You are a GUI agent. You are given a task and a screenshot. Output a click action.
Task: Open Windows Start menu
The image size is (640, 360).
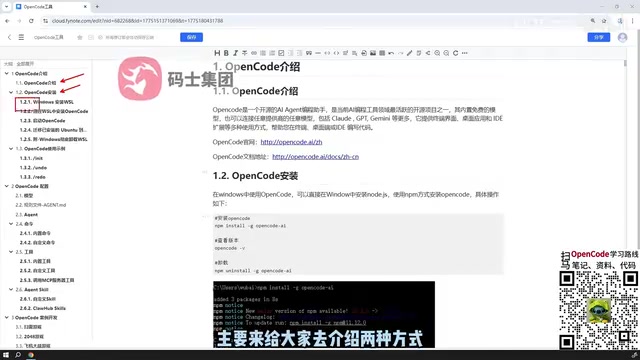coord(6,355)
